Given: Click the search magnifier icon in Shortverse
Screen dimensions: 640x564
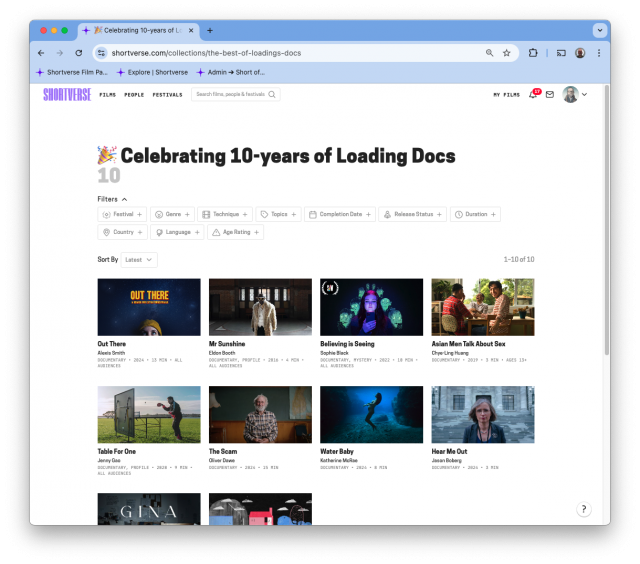Looking at the screenshot, I should click(272, 95).
